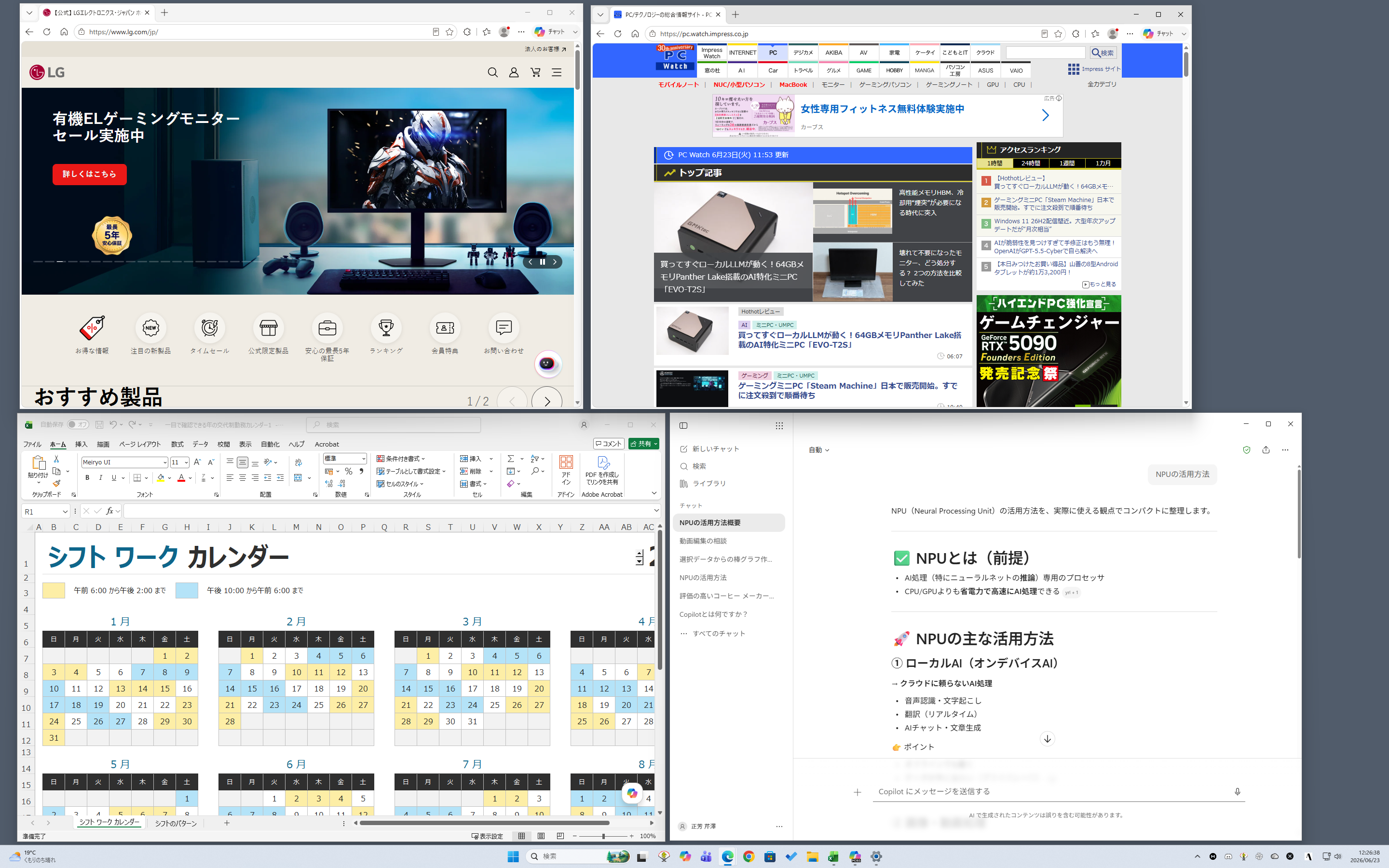Open the LG hamburger menu icon
This screenshot has width=1389, height=868.
557,72
